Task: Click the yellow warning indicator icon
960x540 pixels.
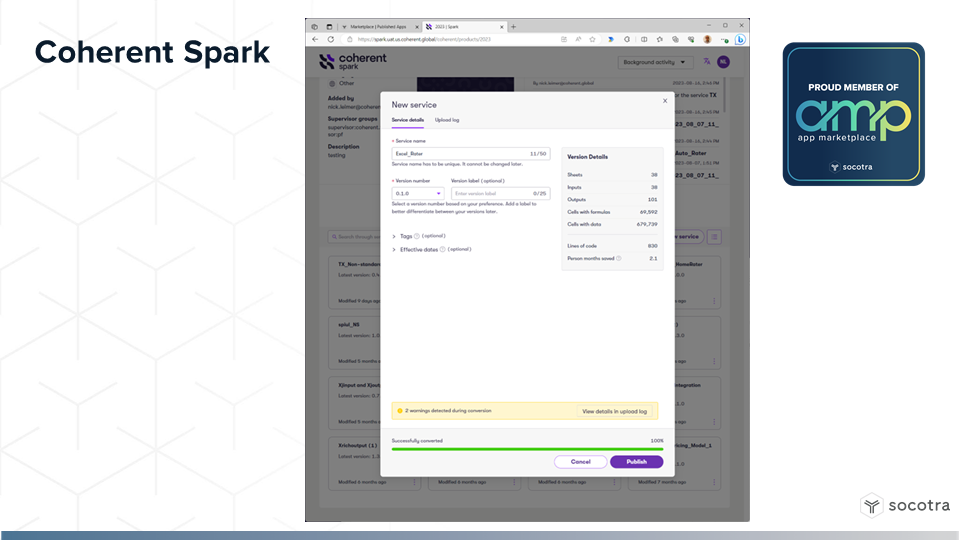Action: coord(400,411)
